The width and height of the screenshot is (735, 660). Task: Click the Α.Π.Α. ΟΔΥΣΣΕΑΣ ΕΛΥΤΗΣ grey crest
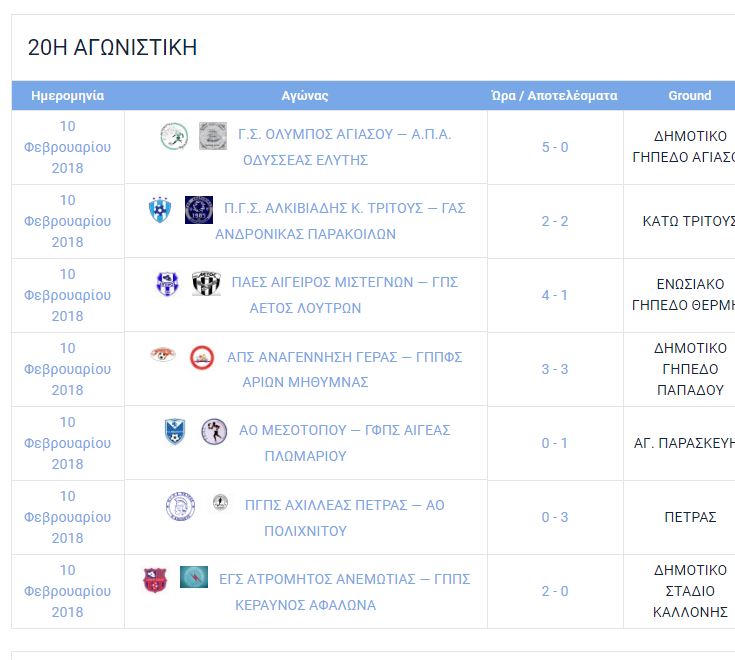213,136
